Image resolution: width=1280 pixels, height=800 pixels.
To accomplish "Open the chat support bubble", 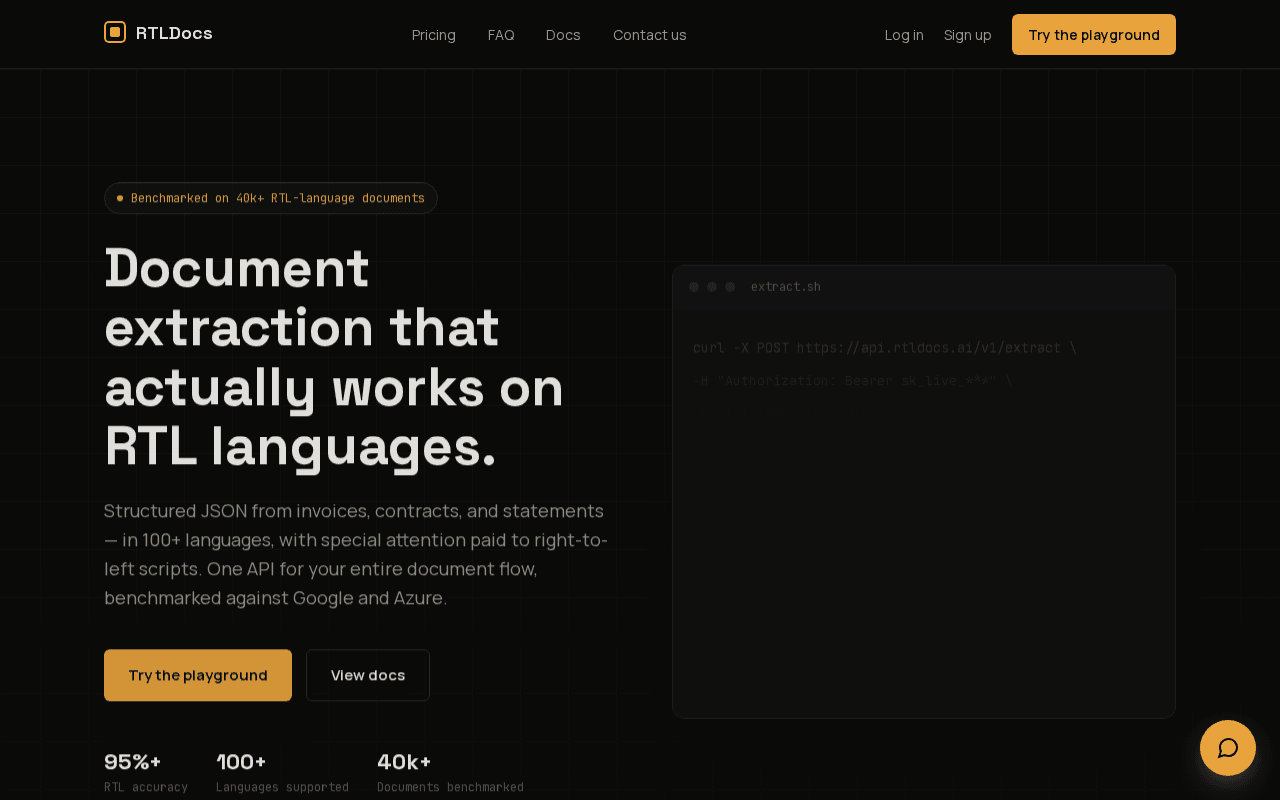I will point(1228,748).
